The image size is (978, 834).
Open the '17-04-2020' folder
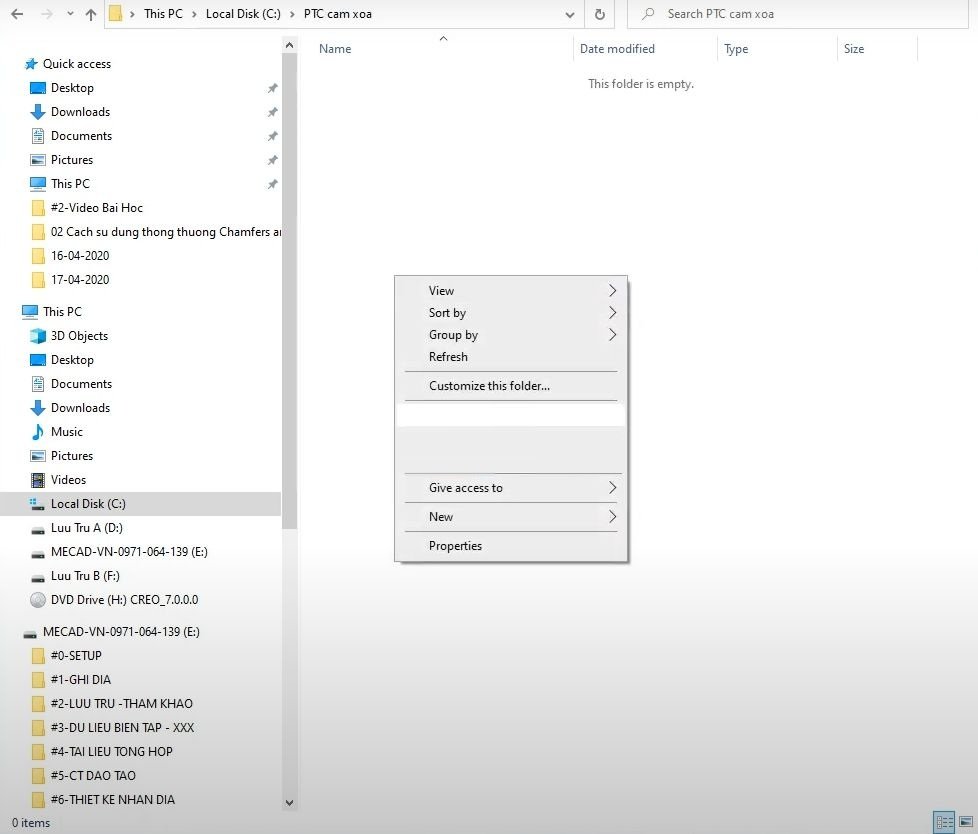[80, 279]
